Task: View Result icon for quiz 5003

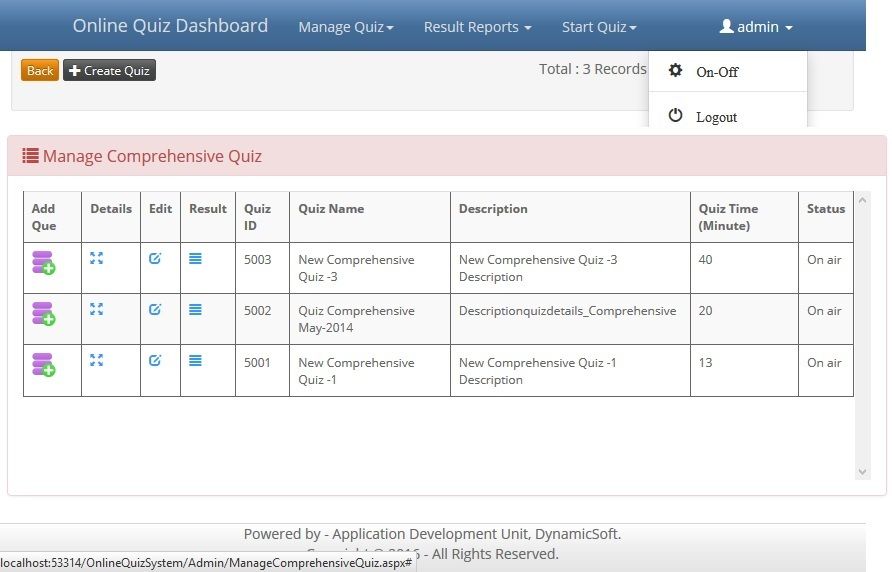Action: 195,258
